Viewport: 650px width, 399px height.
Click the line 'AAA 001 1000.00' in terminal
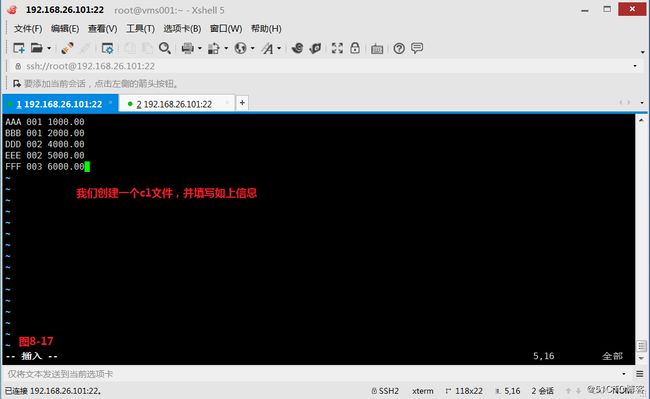coord(45,122)
